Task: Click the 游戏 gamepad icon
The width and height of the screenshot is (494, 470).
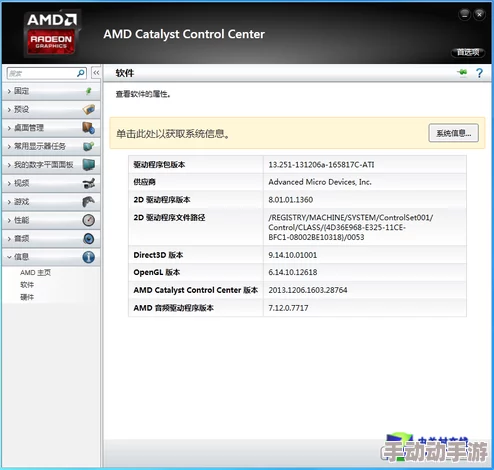Action: coord(89,201)
